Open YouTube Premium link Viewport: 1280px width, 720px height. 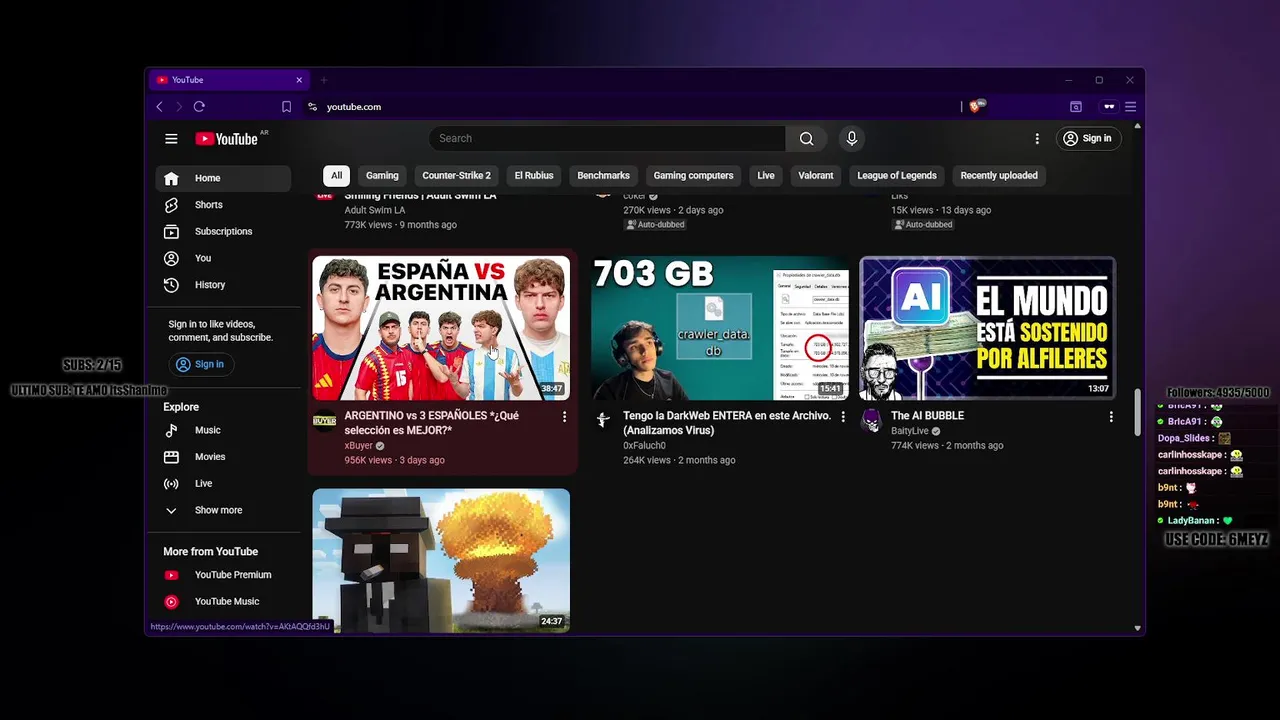[223, 575]
